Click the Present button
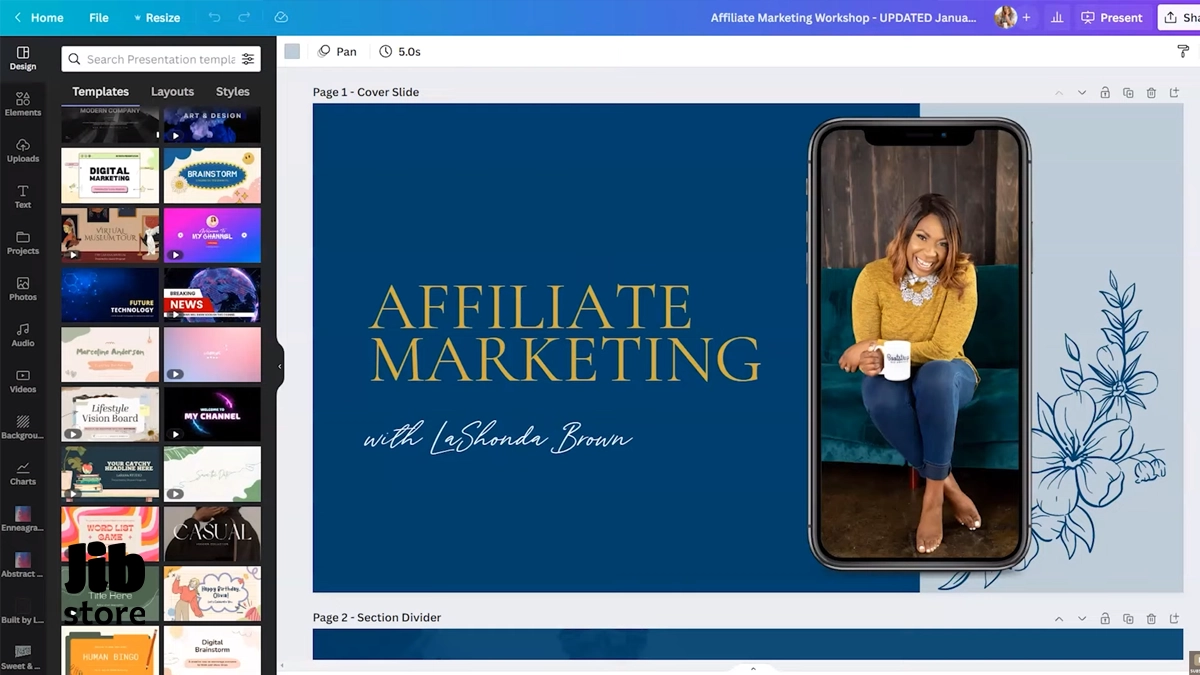1200x675 pixels. pyautogui.click(x=1112, y=17)
